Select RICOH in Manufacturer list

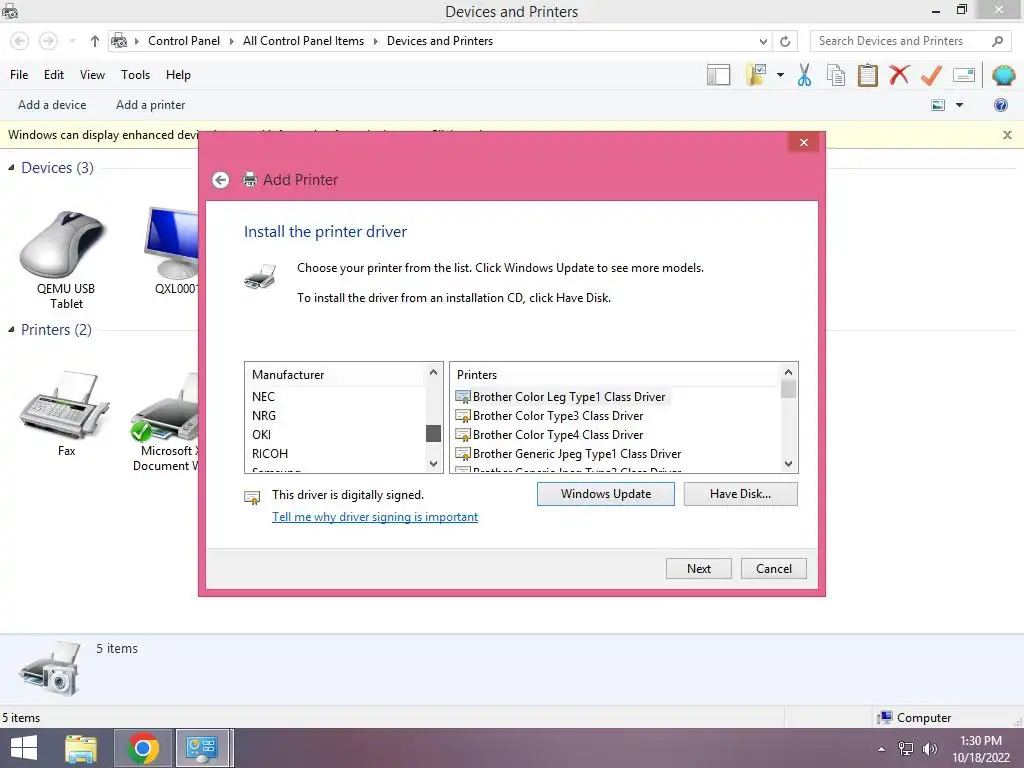pos(270,454)
